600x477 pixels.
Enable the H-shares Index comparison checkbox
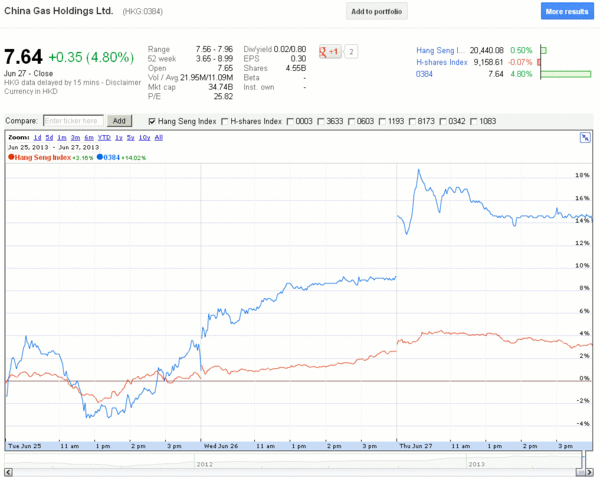pos(225,121)
